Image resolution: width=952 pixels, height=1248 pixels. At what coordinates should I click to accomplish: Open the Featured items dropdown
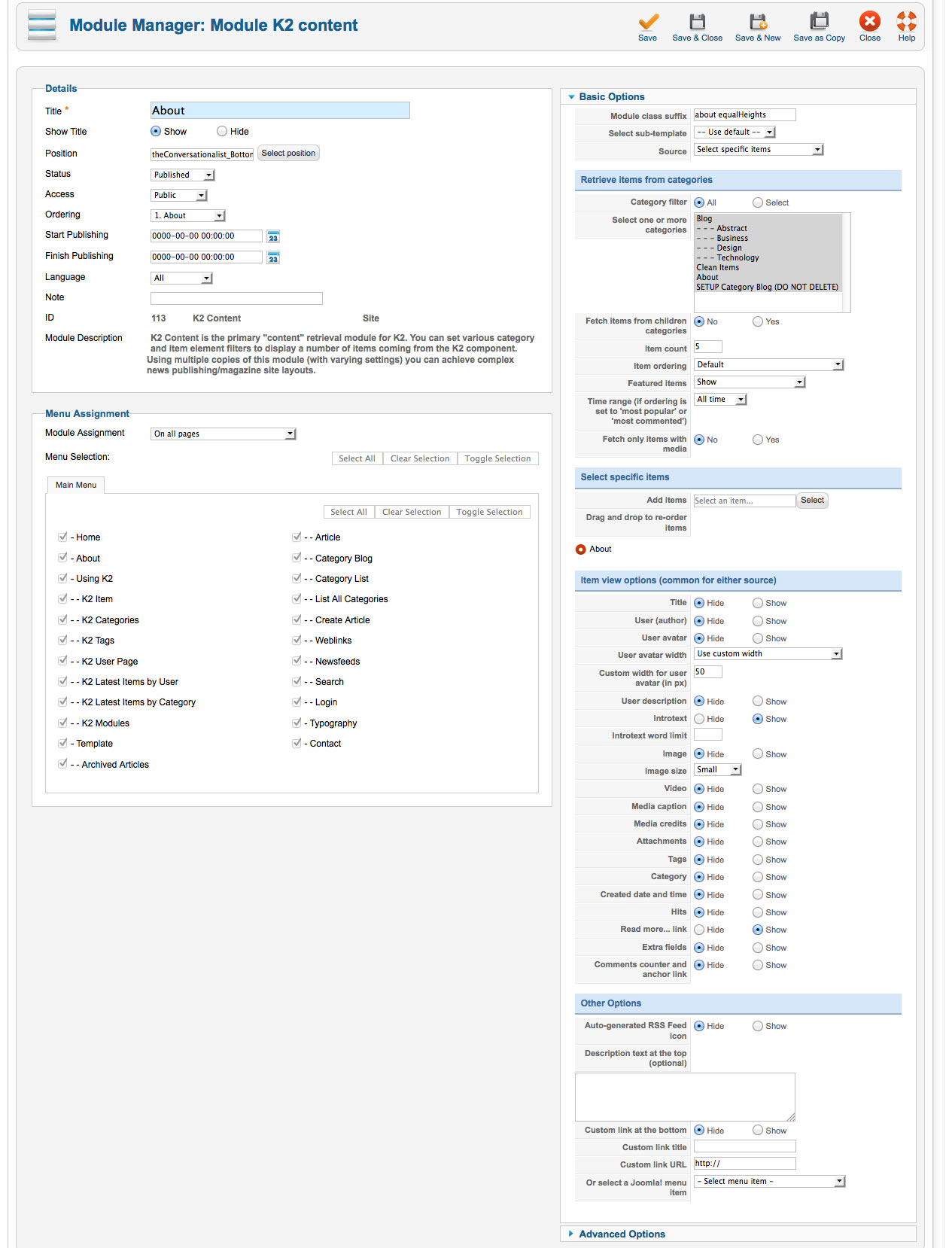click(750, 382)
